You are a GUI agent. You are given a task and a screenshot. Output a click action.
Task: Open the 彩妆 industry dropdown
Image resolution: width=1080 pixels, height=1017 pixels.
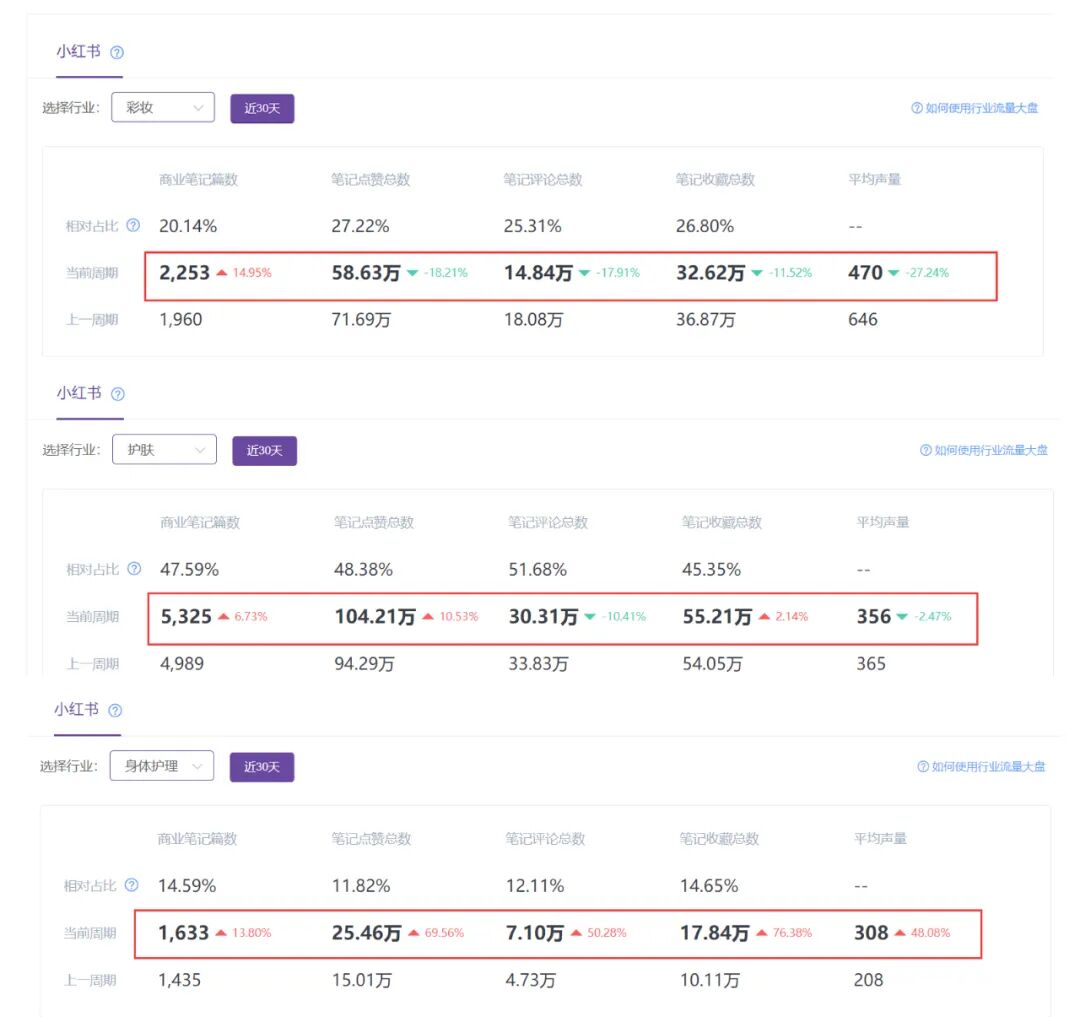click(x=163, y=107)
